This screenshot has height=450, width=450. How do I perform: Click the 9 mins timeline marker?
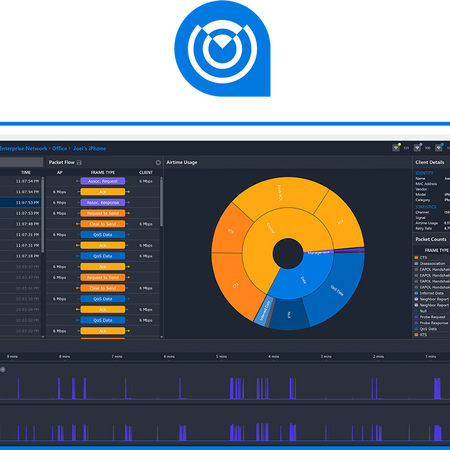click(x=12, y=356)
